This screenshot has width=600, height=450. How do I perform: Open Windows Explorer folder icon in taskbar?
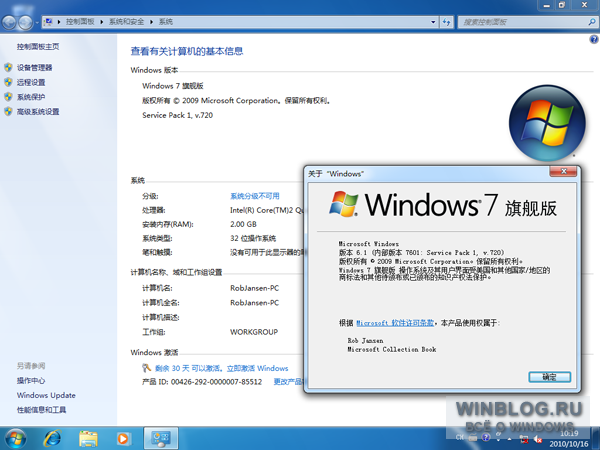(x=88, y=439)
